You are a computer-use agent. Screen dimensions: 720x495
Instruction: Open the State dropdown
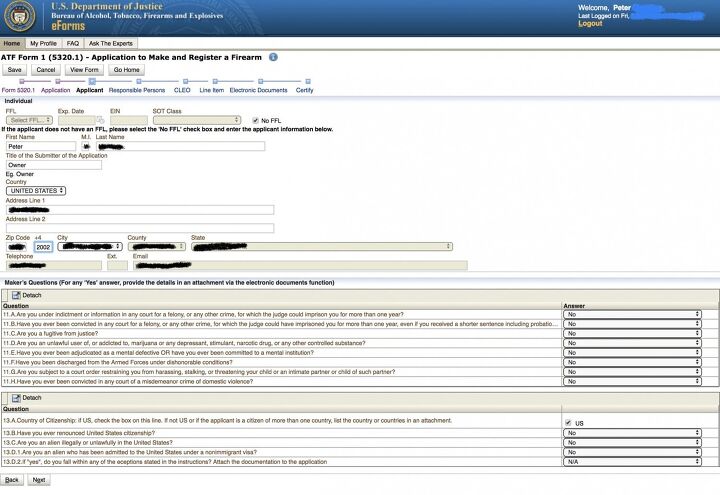(322, 247)
